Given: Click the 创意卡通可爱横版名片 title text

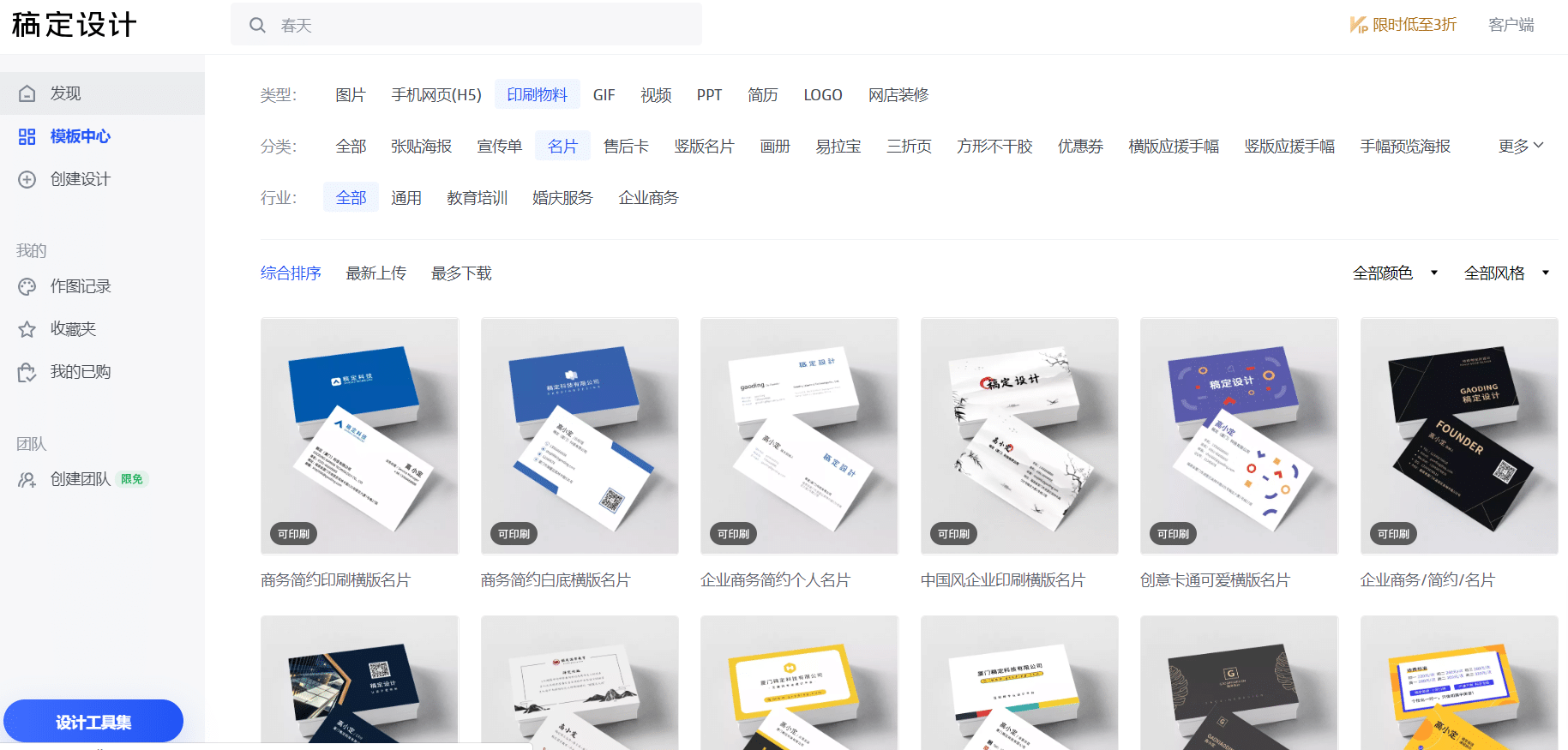Looking at the screenshot, I should click(x=1215, y=580).
